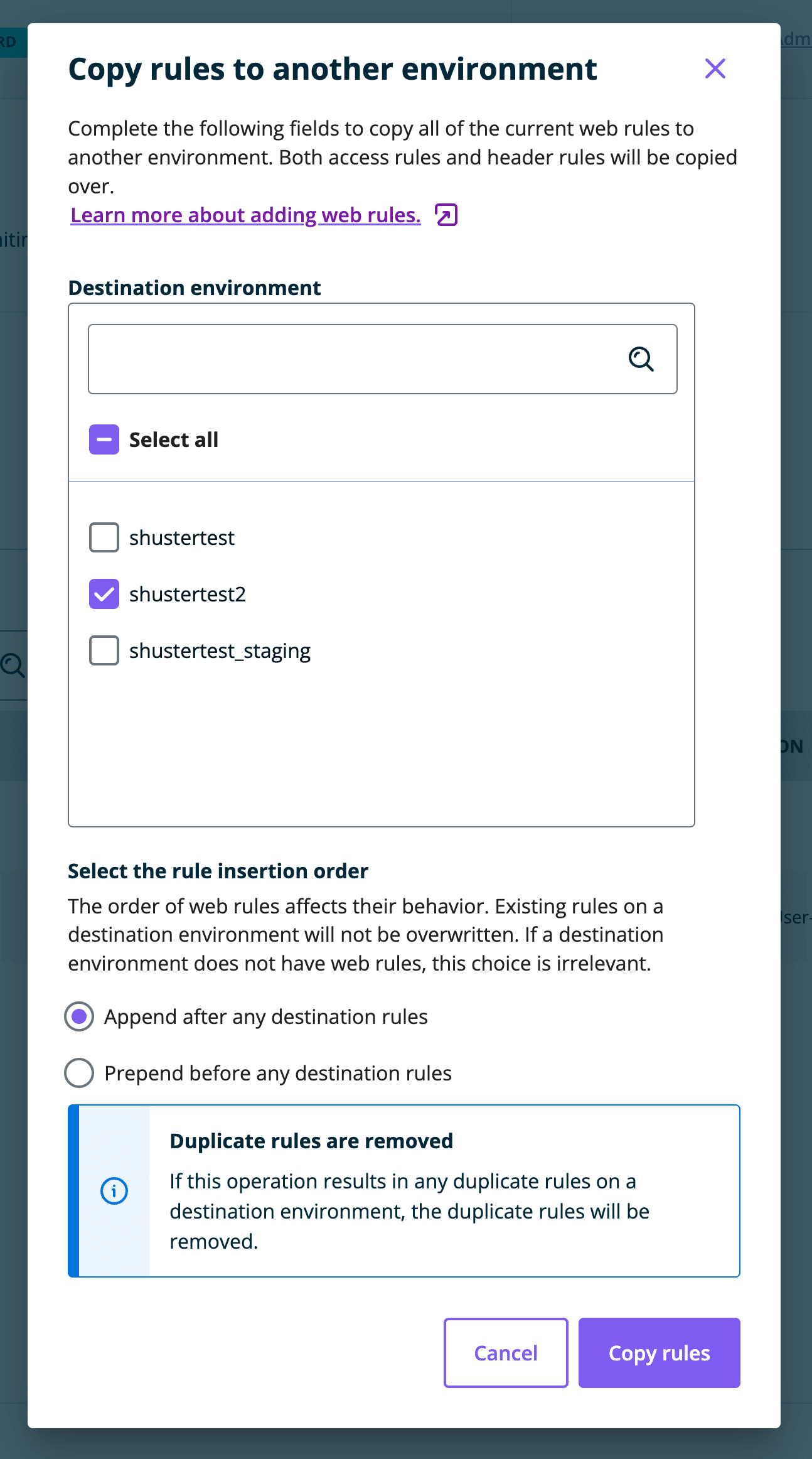Toggle the Select all checkbox
This screenshot has width=812, height=1459.
pos(104,439)
